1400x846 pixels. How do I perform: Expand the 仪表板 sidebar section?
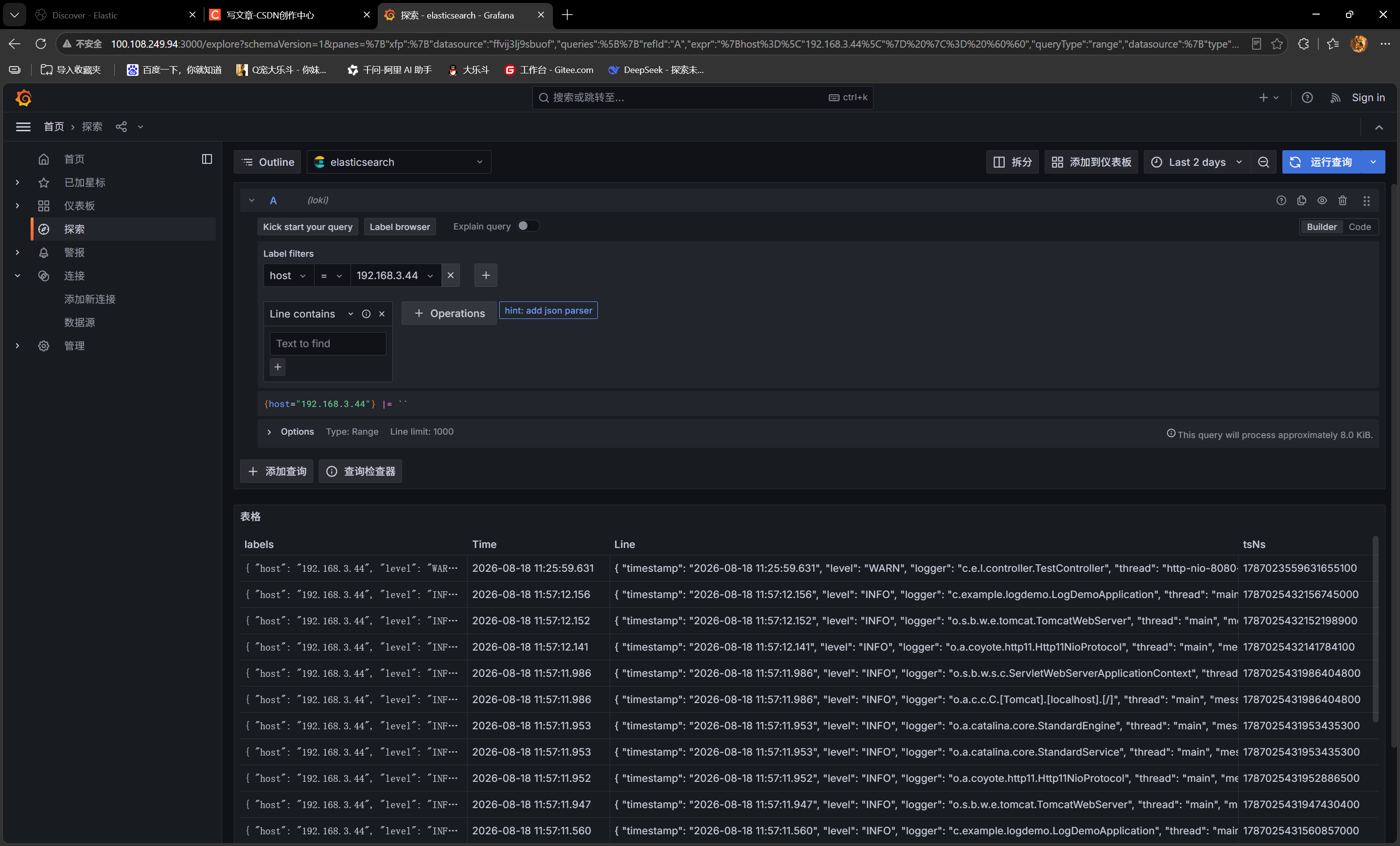coord(17,206)
